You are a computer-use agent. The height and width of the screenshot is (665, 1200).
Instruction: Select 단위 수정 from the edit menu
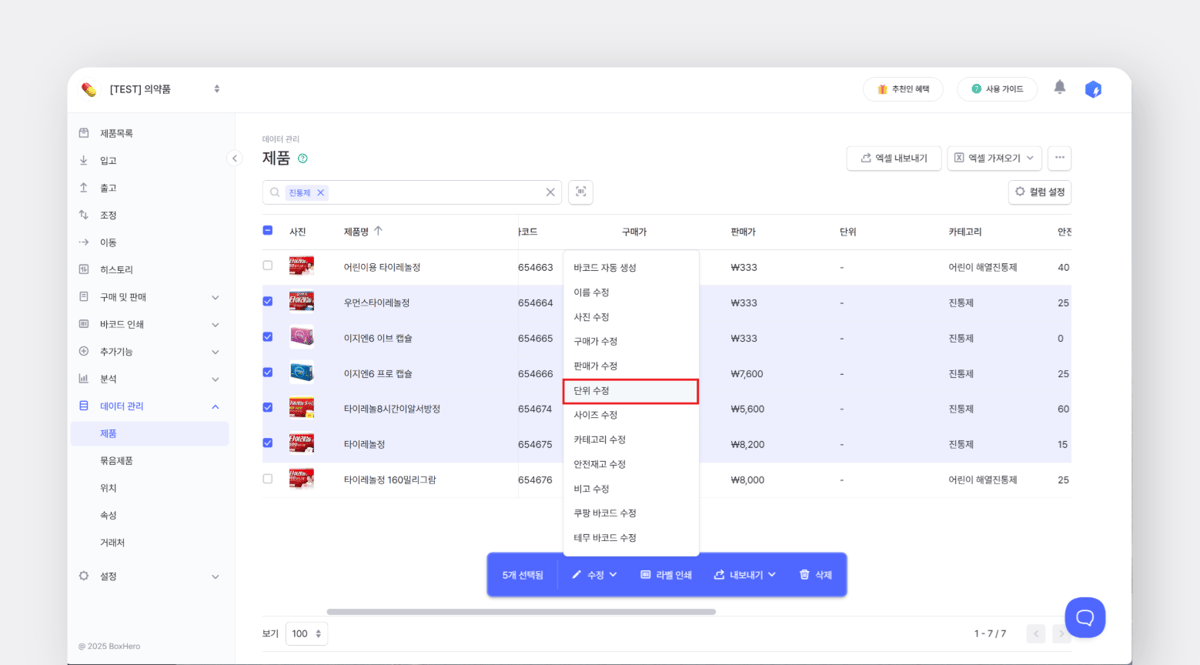pos(630,391)
